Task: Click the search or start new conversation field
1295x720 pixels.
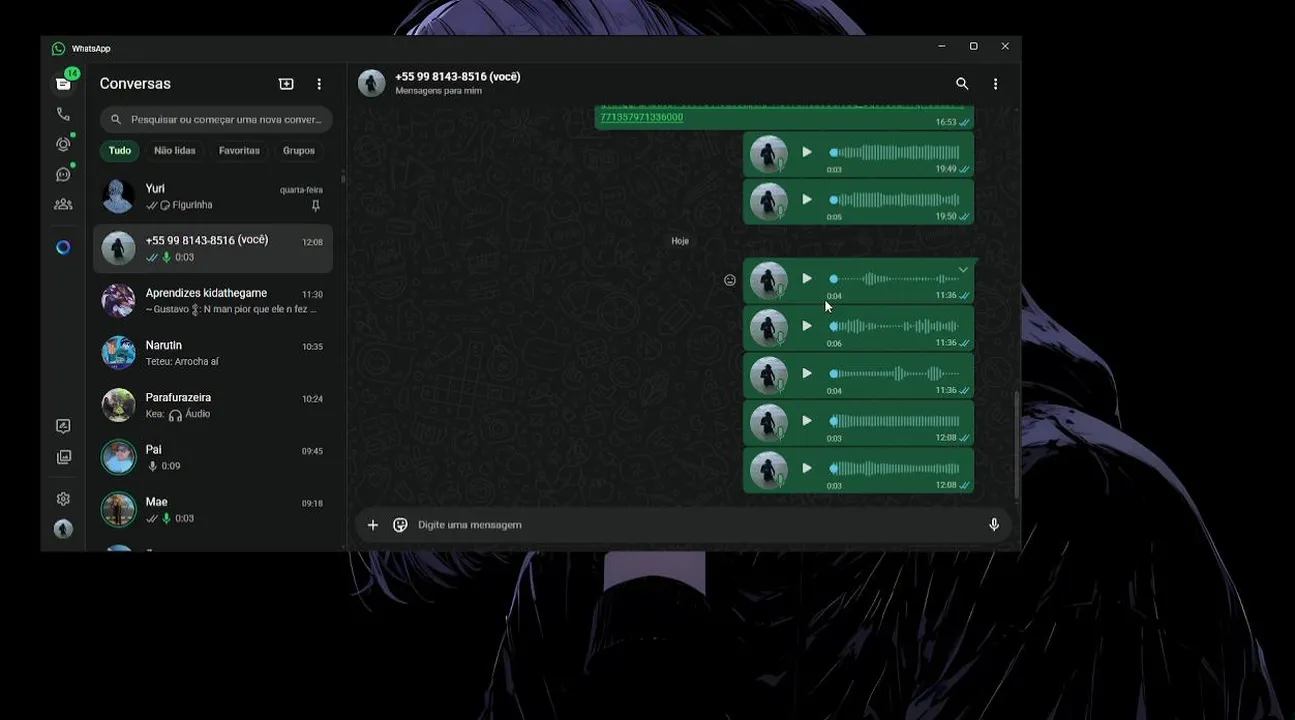Action: [x=216, y=119]
